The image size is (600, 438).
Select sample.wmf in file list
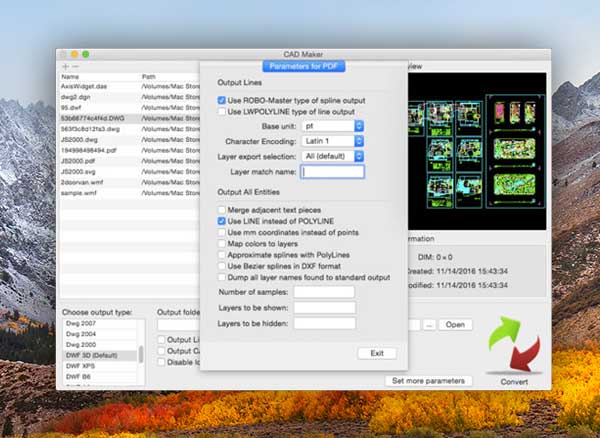click(130, 193)
